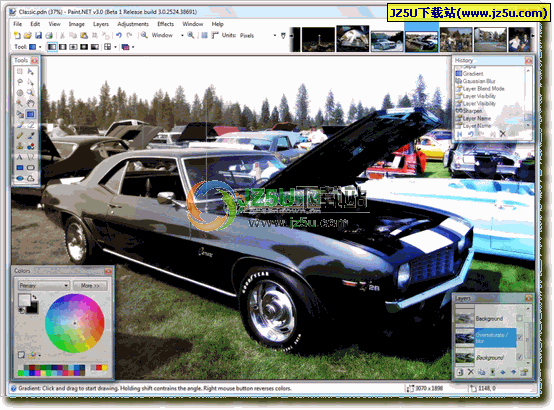554x410 pixels.
Task: Select the Paintbrush tool
Action: coord(20,125)
